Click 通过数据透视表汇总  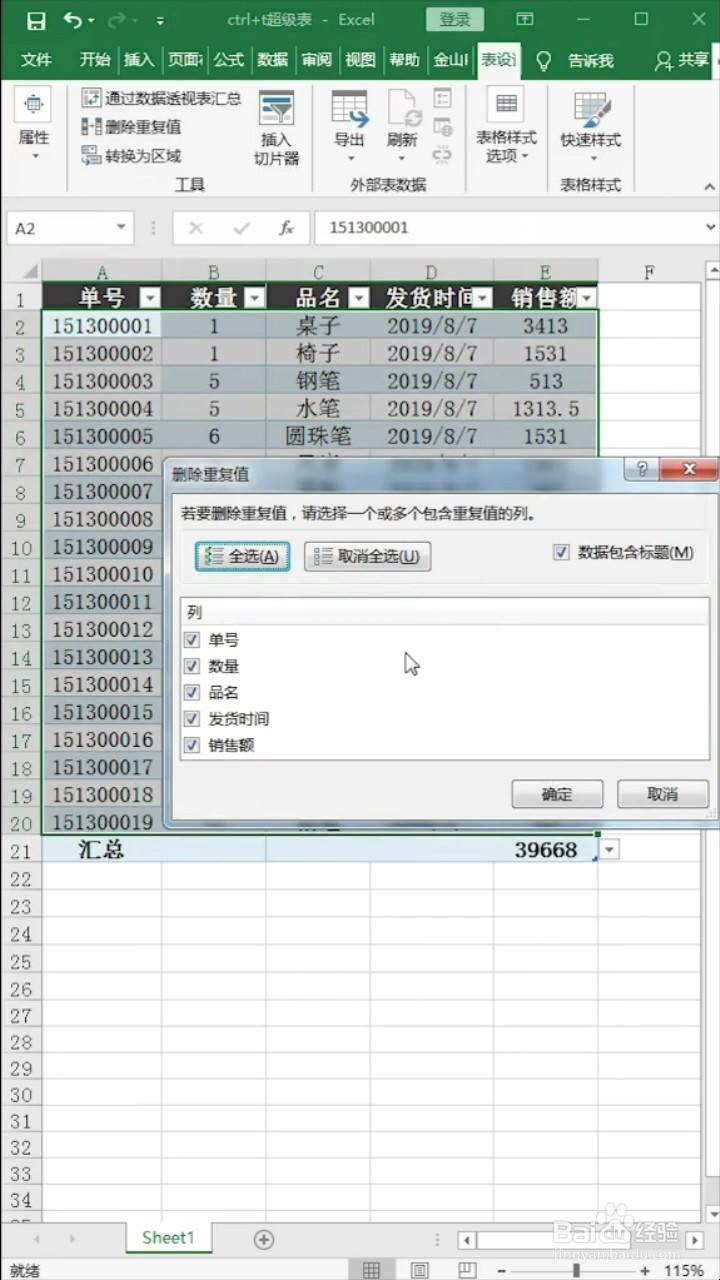click(161, 98)
